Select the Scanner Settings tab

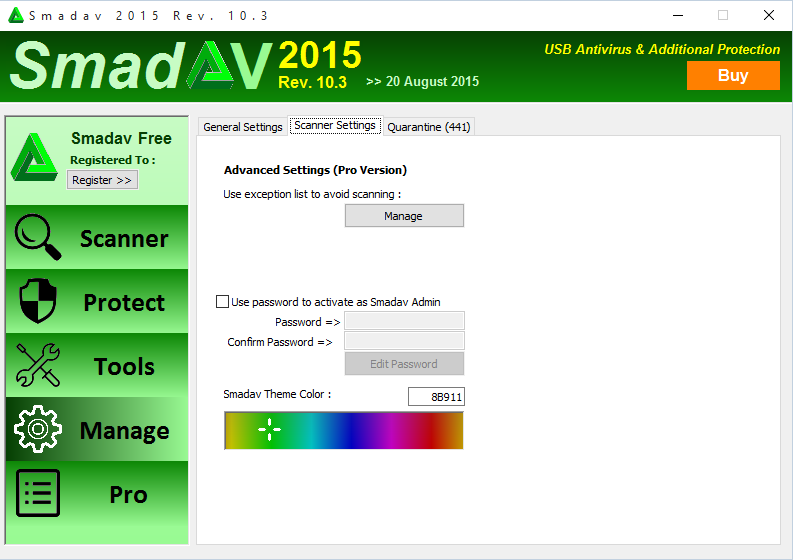(335, 125)
